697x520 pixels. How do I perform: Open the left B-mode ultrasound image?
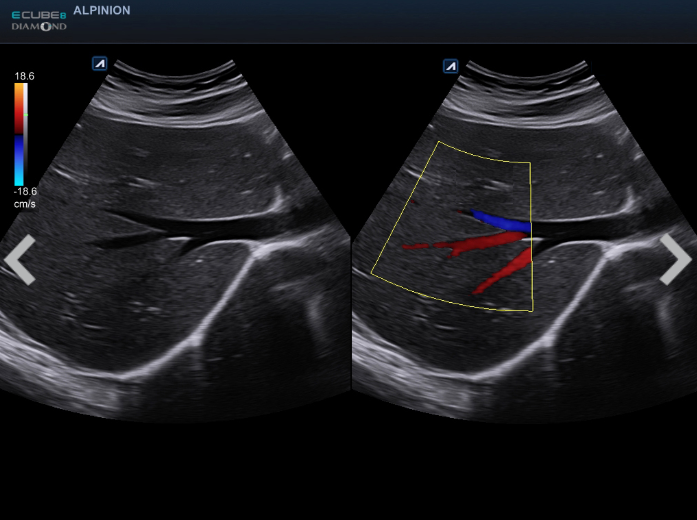point(174,240)
